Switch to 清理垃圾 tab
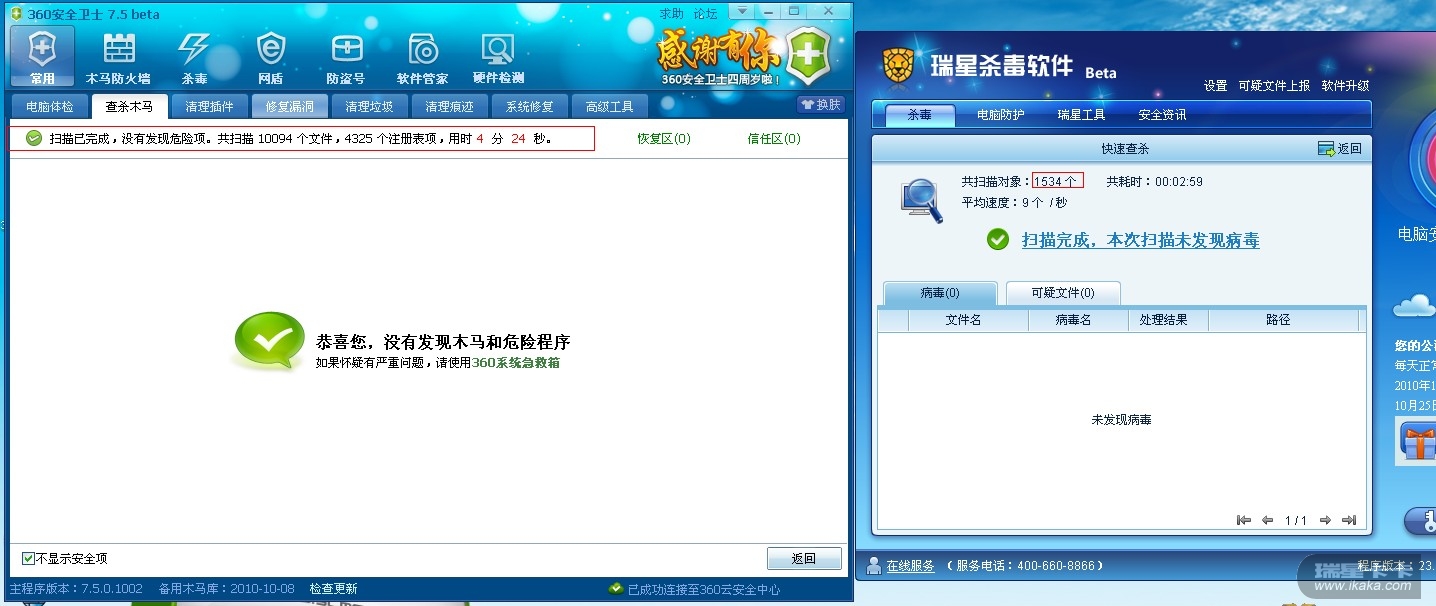This screenshot has width=1436, height=606. (x=370, y=107)
